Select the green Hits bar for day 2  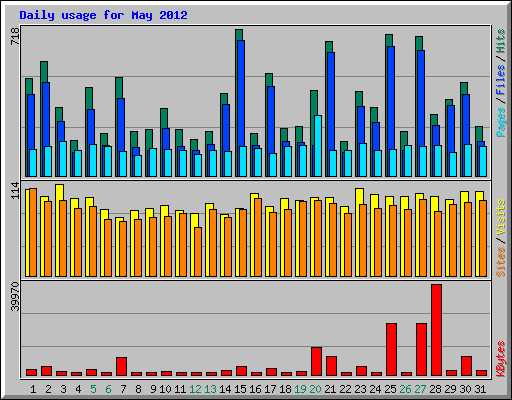(44, 72)
